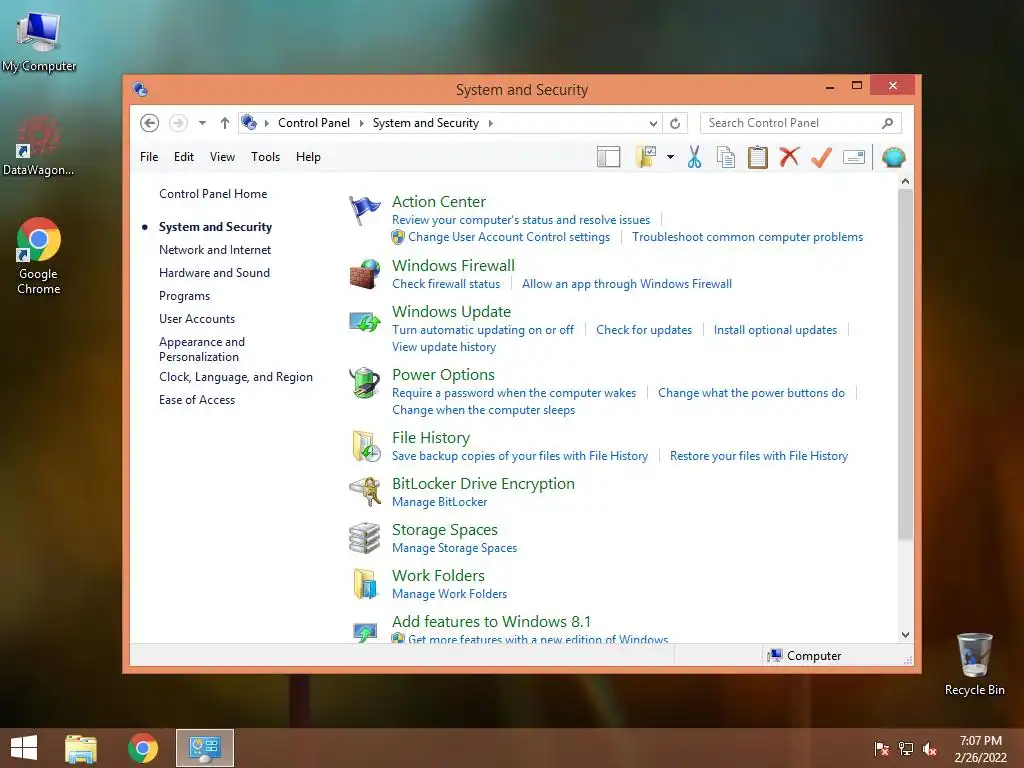Click View update history link
This screenshot has height=768, width=1024.
point(444,347)
